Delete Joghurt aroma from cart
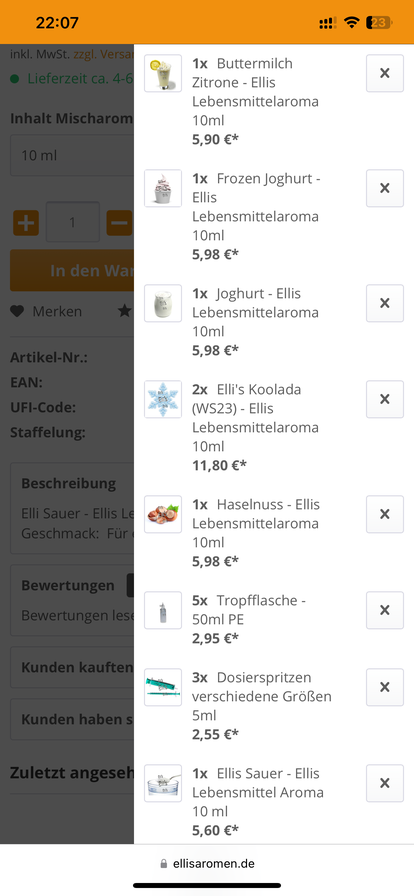414x896 pixels. [384, 303]
